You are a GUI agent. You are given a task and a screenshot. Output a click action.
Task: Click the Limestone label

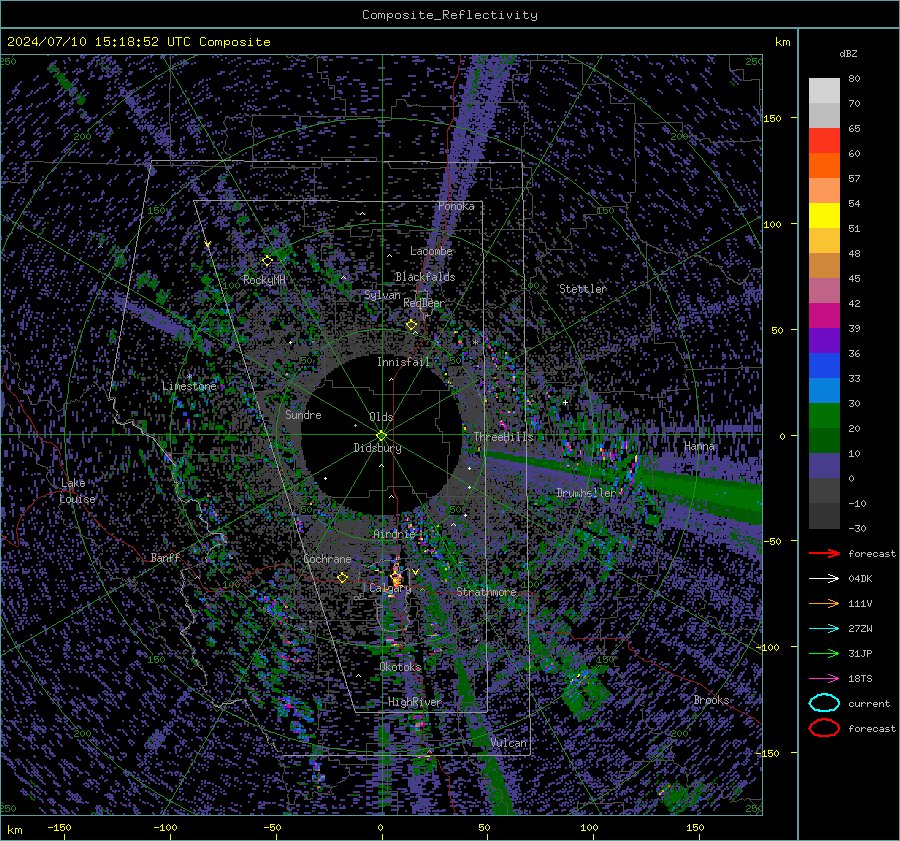pos(189,386)
